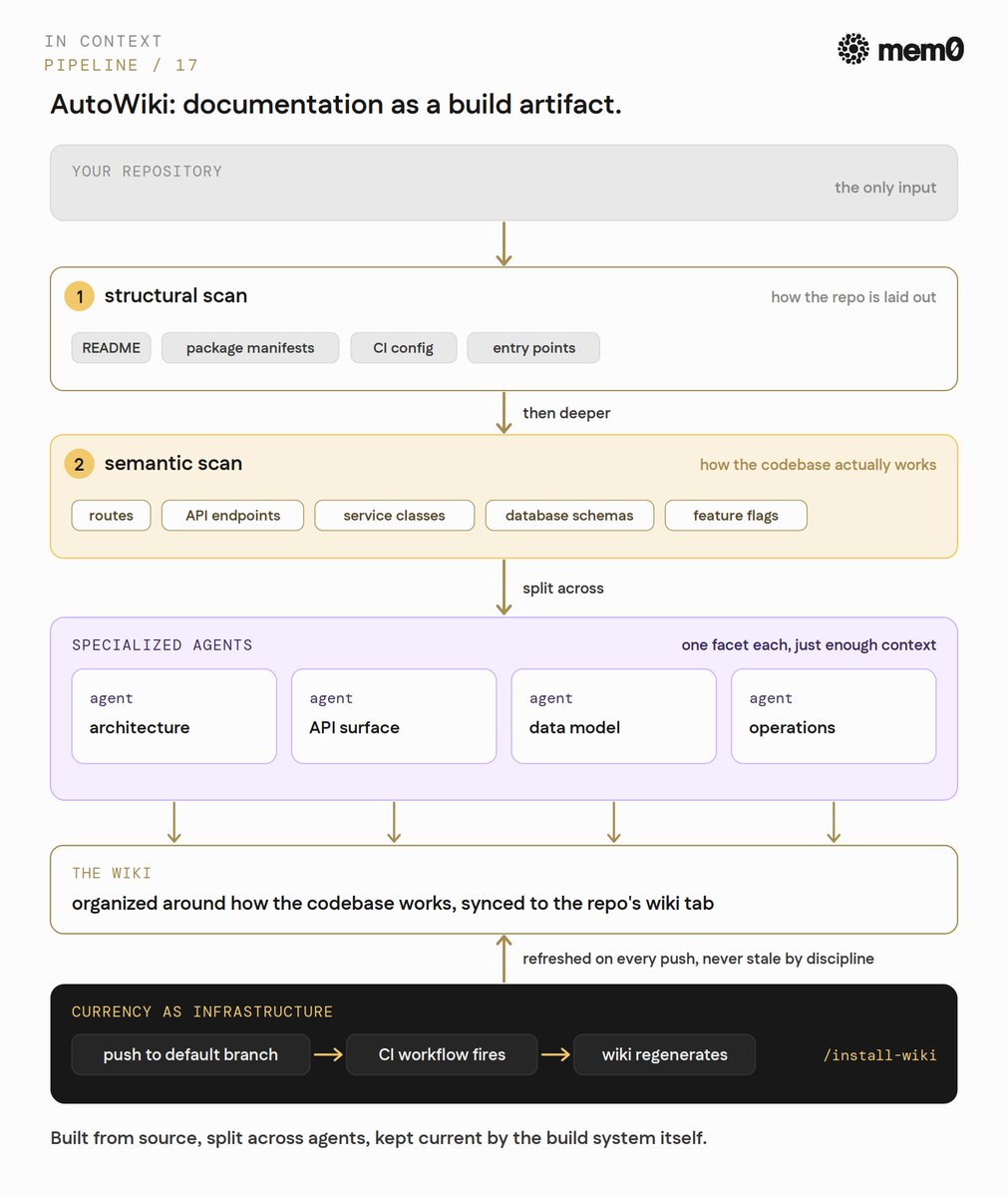Select the package manifests chip
The height and width of the screenshot is (1197, 1008).
pyautogui.click(x=250, y=348)
